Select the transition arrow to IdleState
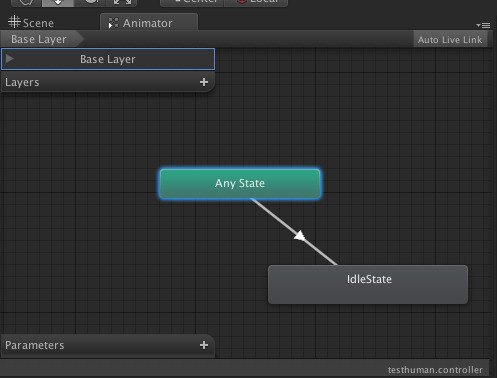Image resolution: width=497 pixels, height=378 pixels. (300, 236)
